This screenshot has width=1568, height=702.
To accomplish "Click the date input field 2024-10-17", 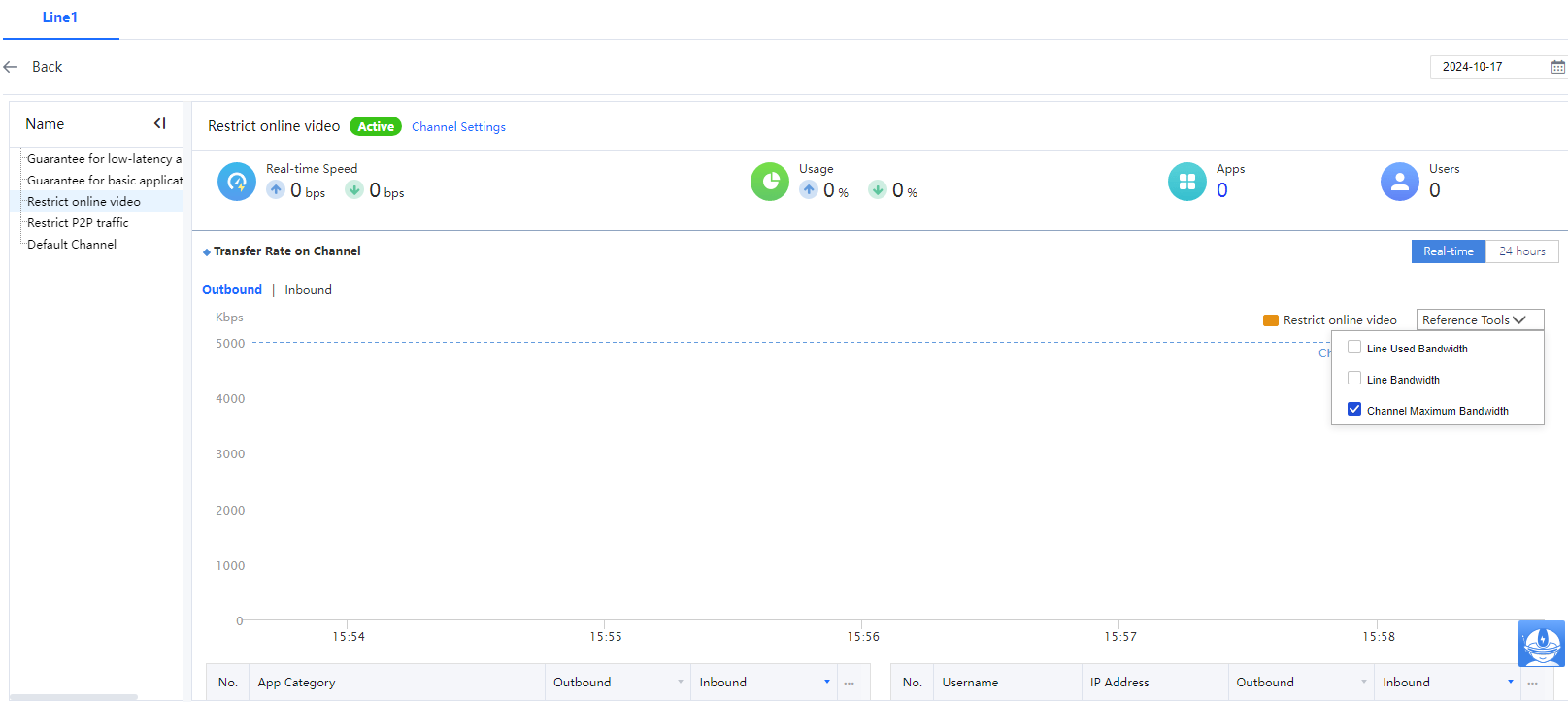I will pos(1485,67).
